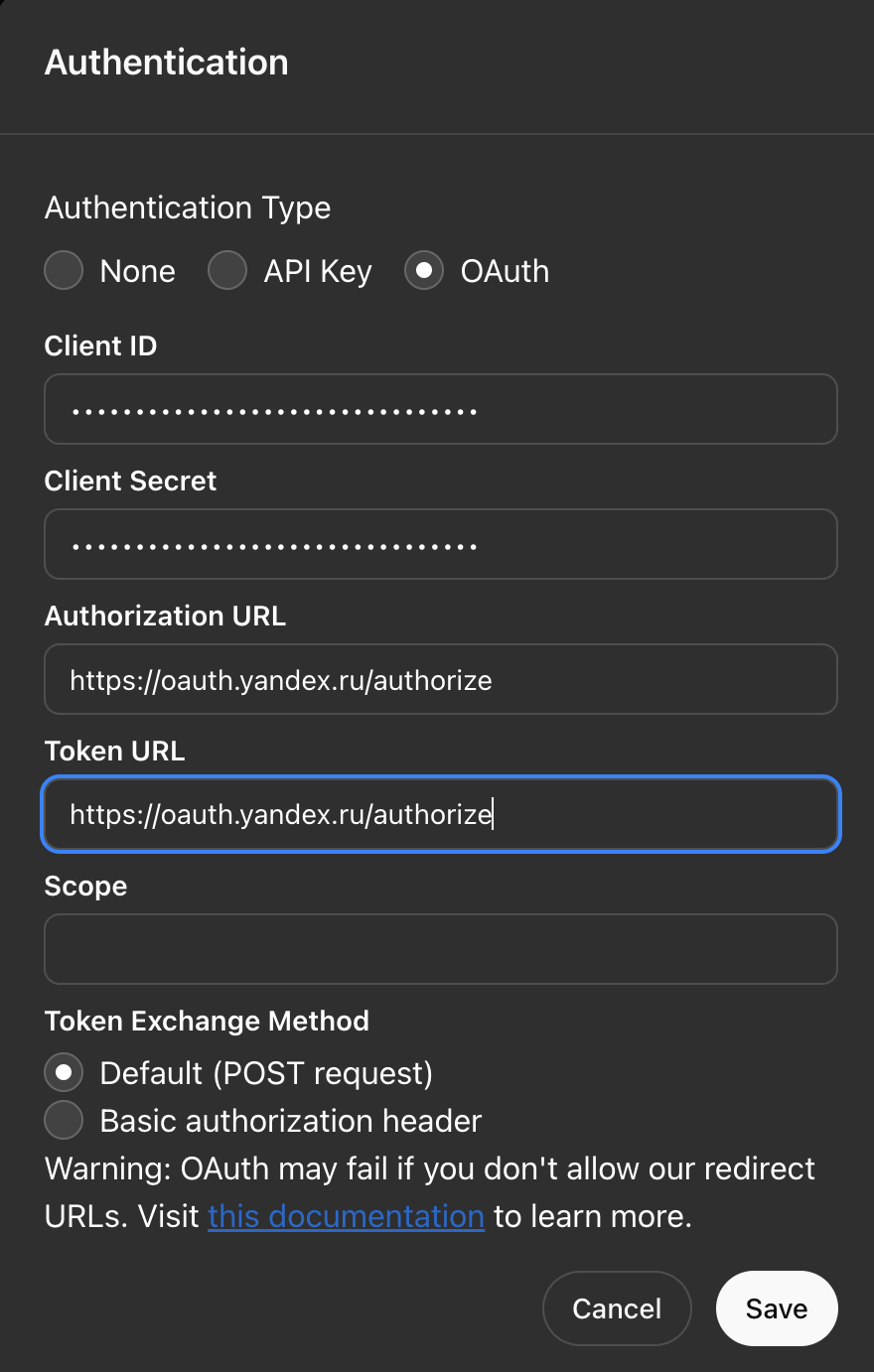Focus the Client Secret input field

441,544
